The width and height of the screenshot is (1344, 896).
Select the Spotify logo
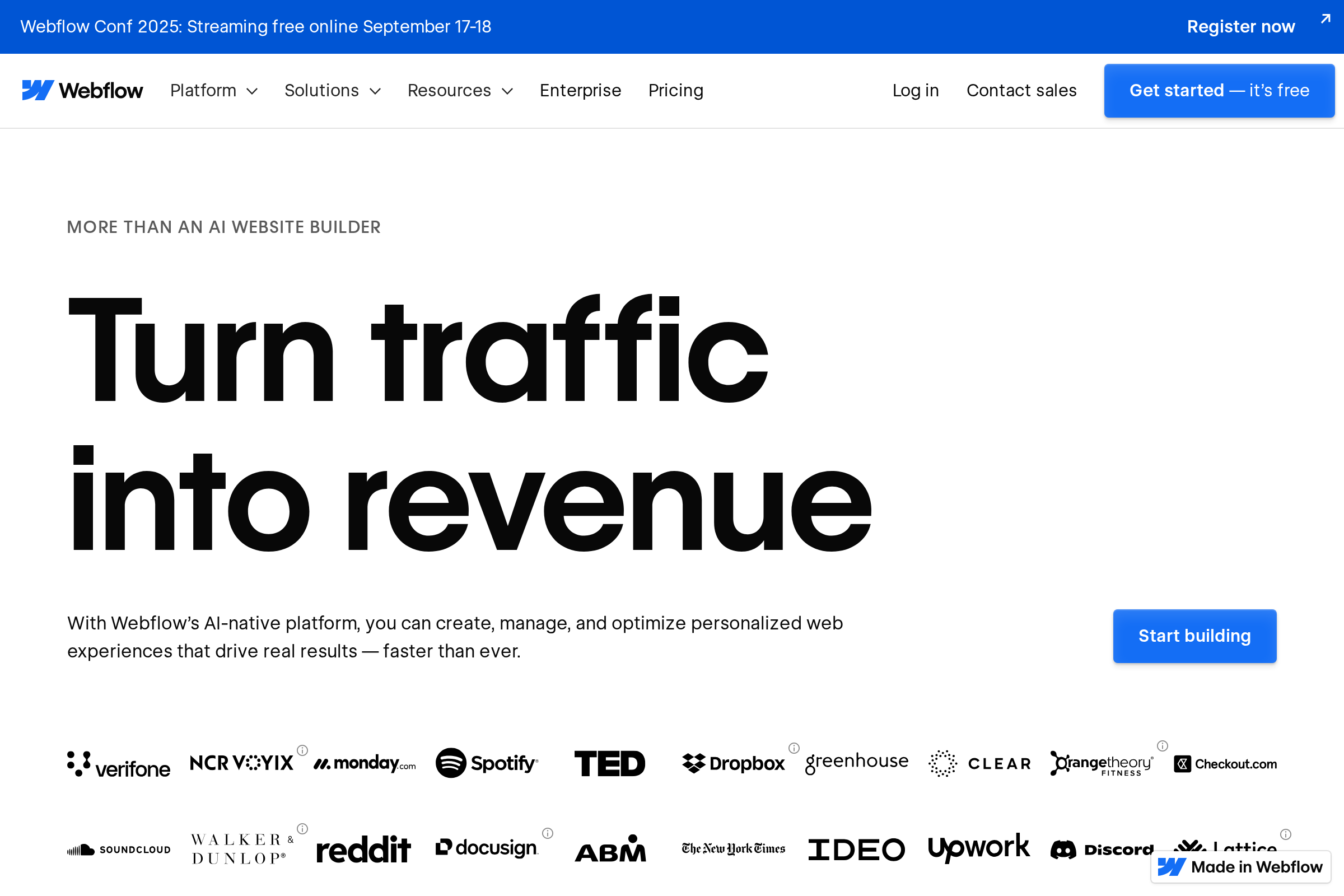(486, 763)
